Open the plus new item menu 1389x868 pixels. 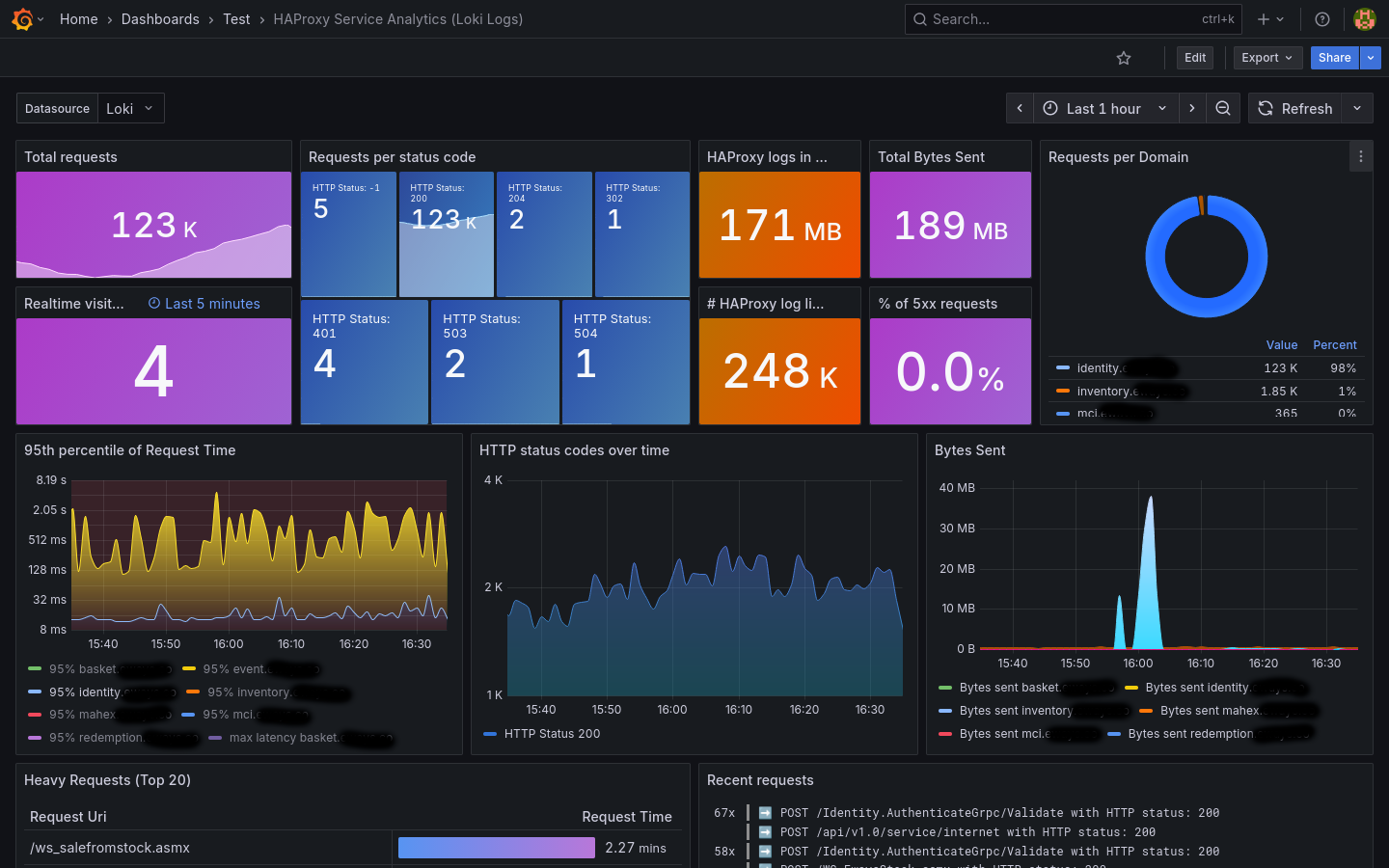click(x=1270, y=19)
